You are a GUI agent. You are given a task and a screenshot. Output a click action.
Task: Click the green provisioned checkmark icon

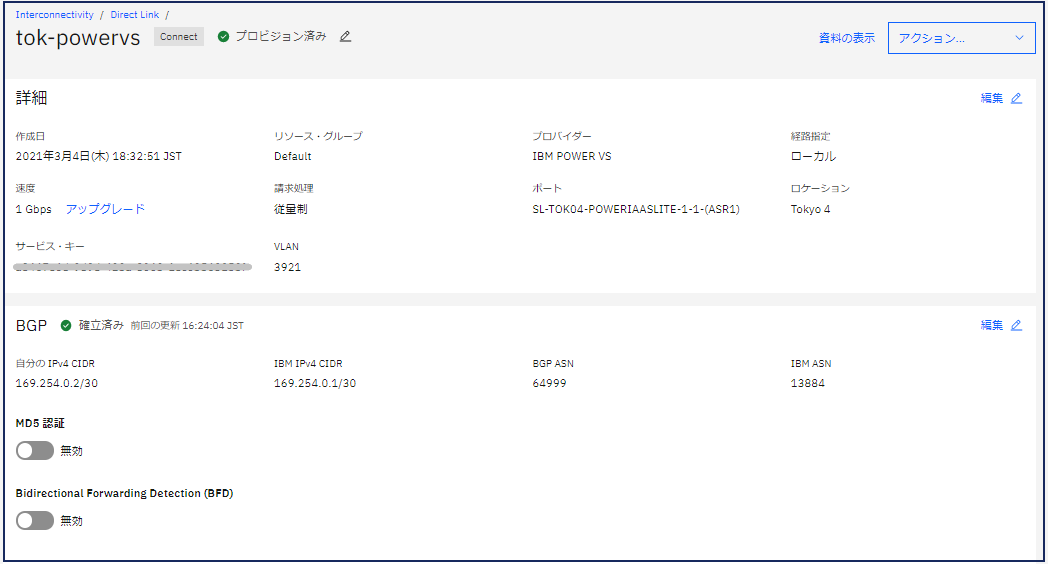tap(223, 37)
